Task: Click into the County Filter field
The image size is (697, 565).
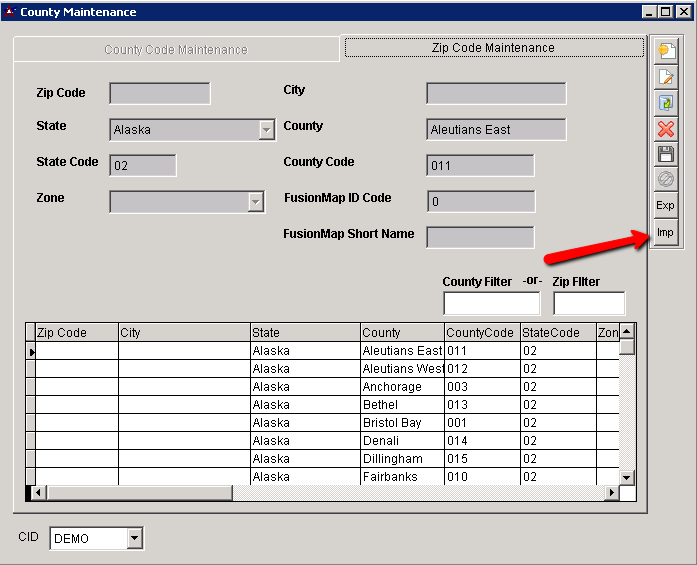Action: click(x=491, y=304)
